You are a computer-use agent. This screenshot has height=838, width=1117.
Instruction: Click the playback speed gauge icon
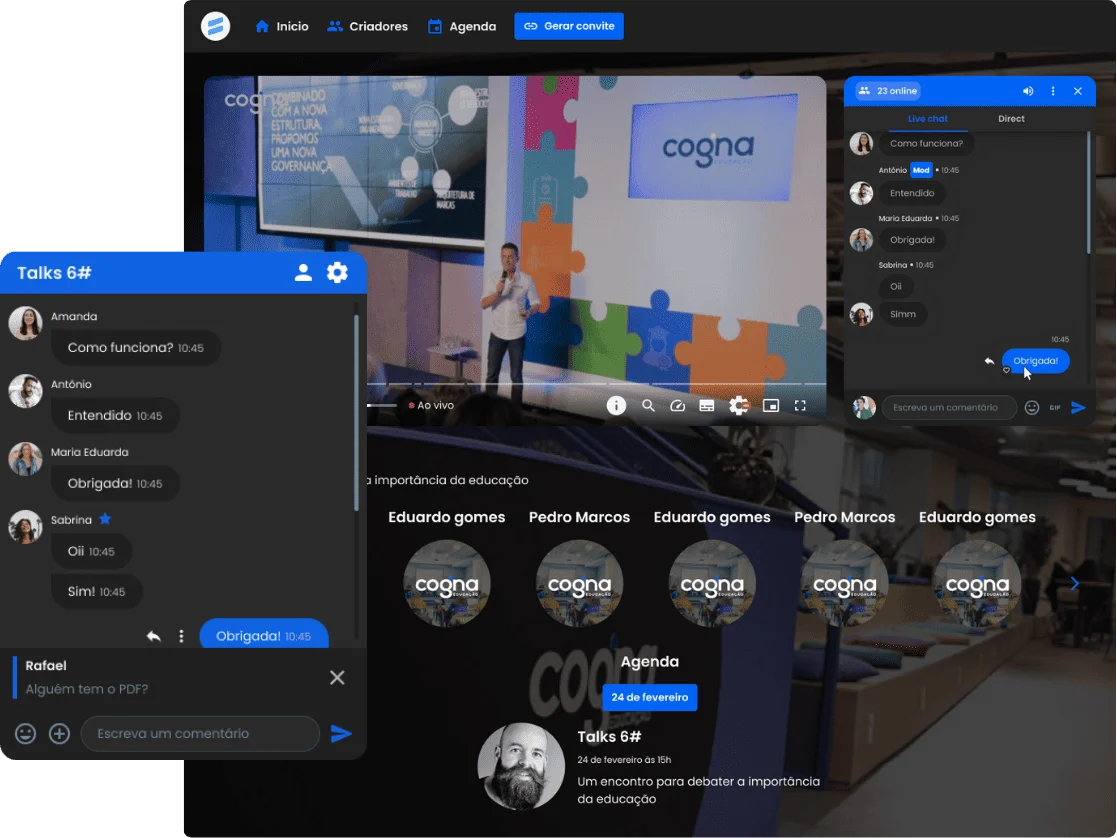pos(677,406)
